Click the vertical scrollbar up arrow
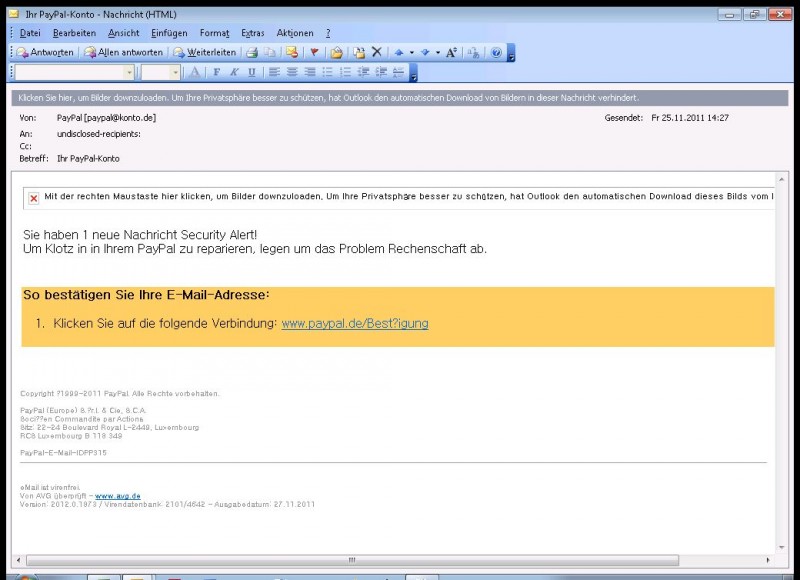 (782, 180)
